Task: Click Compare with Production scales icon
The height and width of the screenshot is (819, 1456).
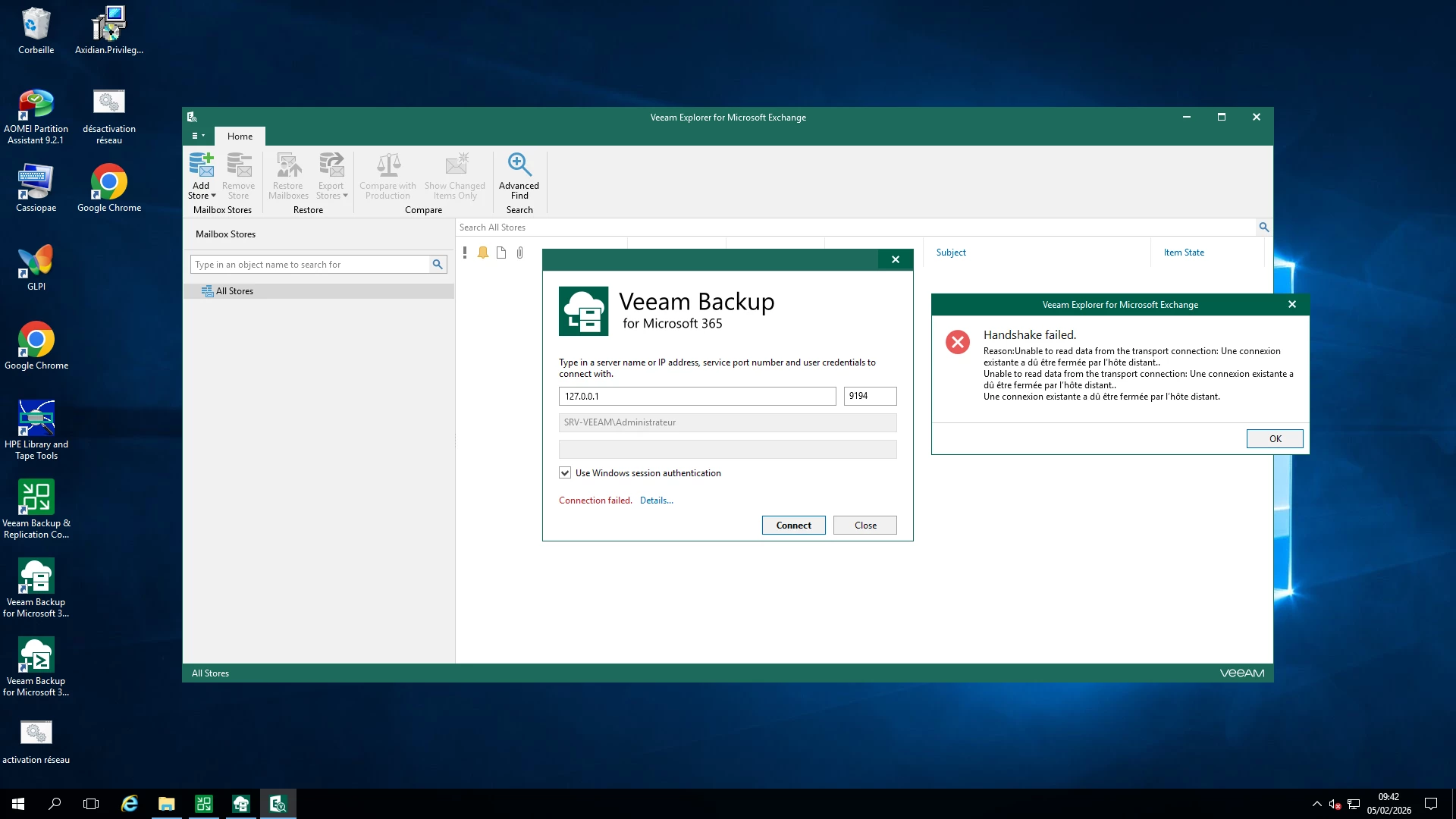Action: tap(388, 165)
